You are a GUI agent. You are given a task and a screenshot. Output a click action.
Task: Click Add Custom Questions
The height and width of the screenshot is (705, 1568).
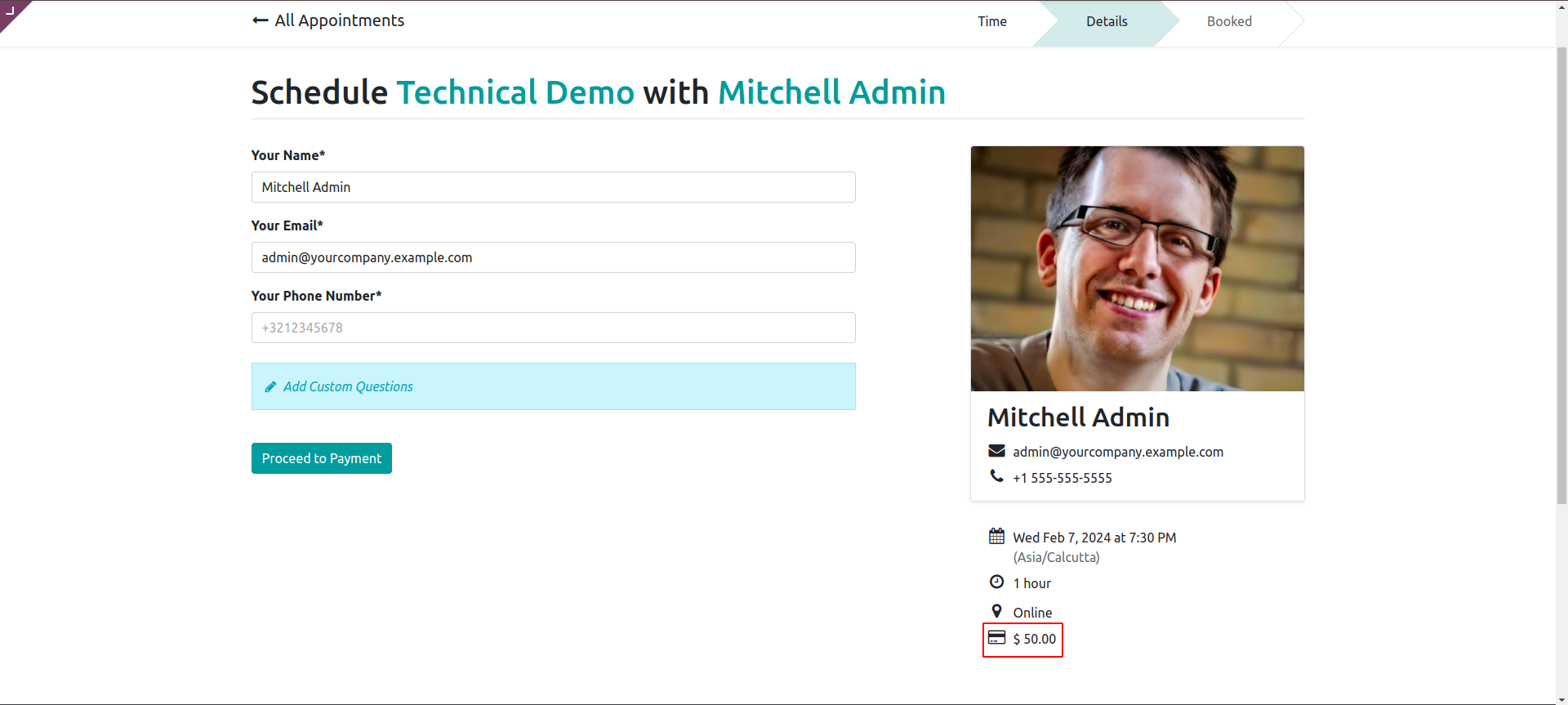pyautogui.click(x=348, y=386)
